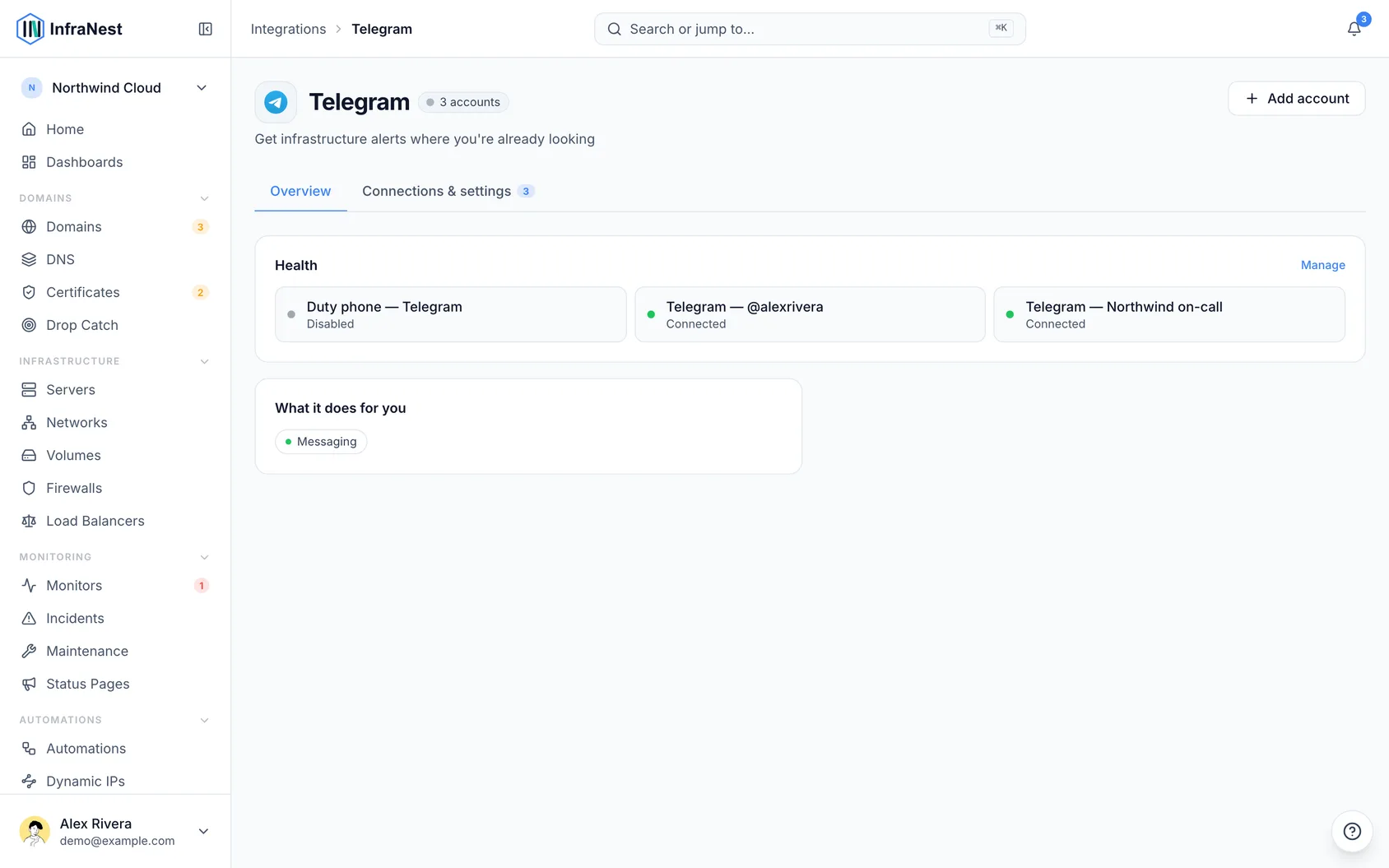Click the InfraNest logo

tap(69, 29)
